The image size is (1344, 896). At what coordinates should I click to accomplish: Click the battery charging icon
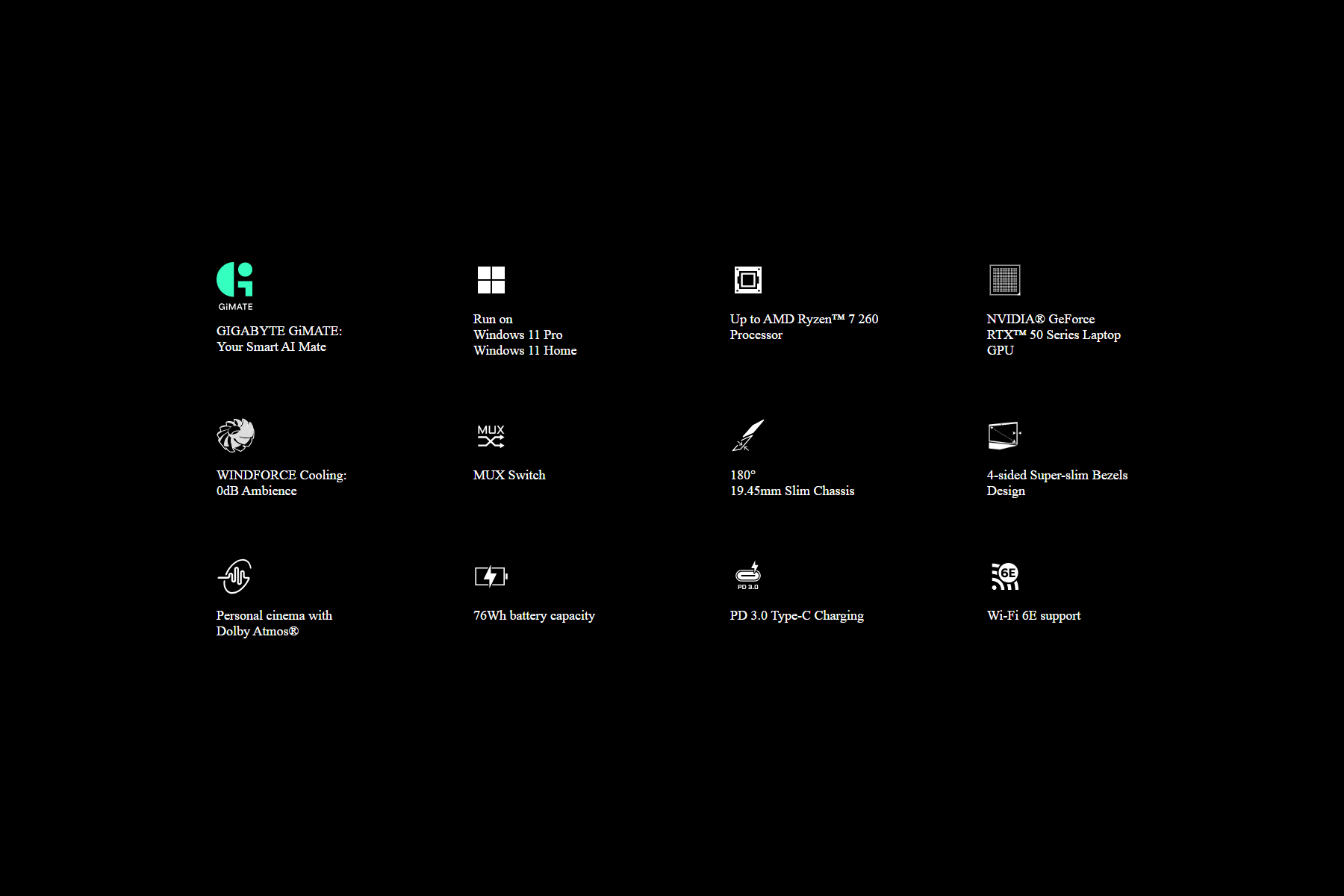[491, 576]
